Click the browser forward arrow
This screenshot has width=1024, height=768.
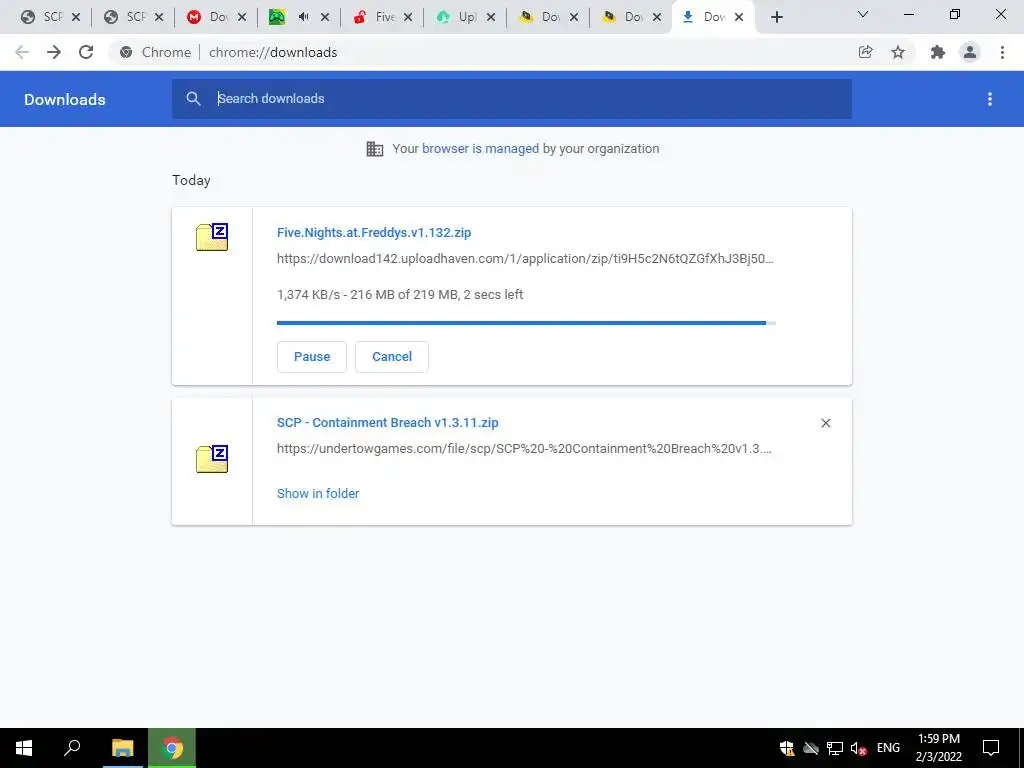coord(54,52)
